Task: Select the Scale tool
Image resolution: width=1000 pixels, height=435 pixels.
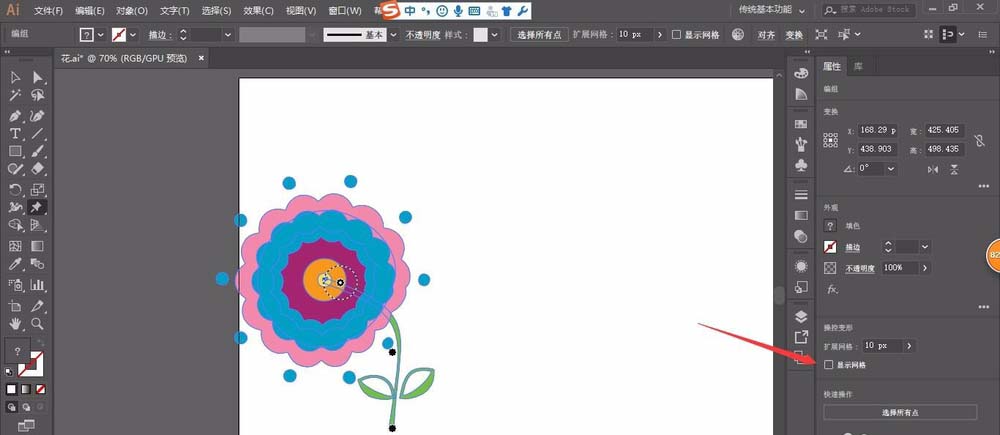Action: [38, 189]
